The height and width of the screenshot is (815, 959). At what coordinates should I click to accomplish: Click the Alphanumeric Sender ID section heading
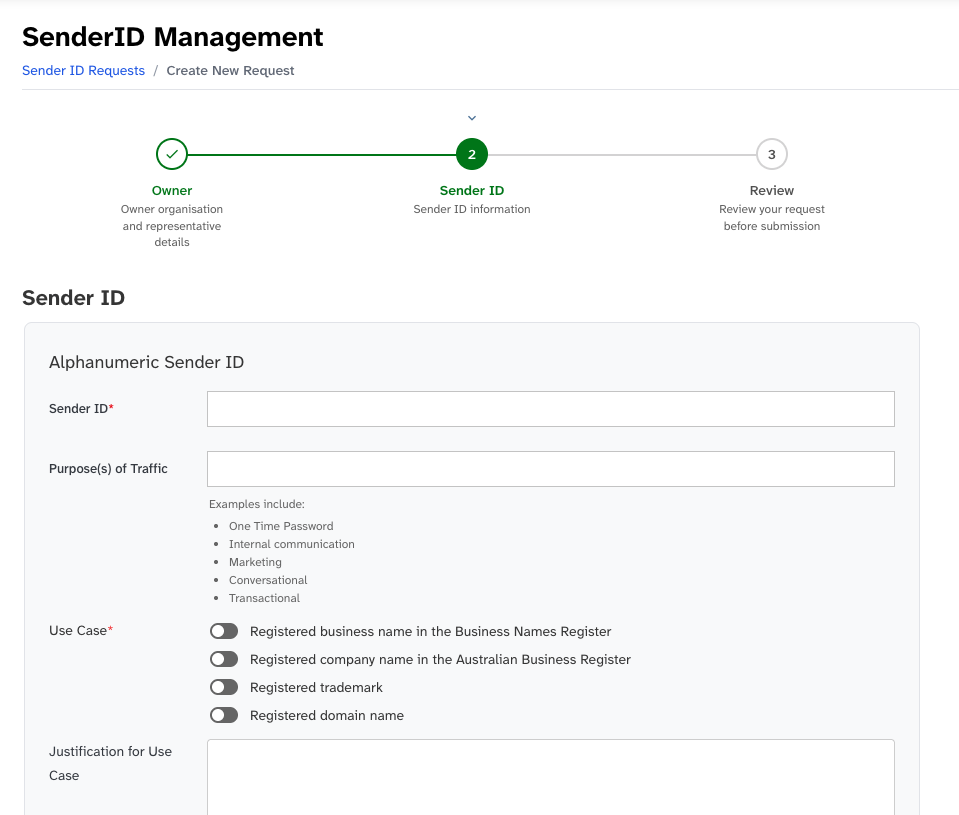(x=146, y=362)
